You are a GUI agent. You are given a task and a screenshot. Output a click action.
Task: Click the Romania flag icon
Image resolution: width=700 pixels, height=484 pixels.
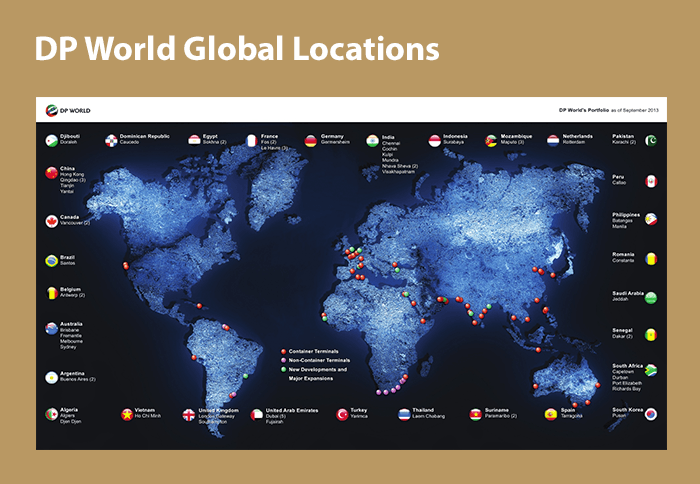[x=651, y=259]
